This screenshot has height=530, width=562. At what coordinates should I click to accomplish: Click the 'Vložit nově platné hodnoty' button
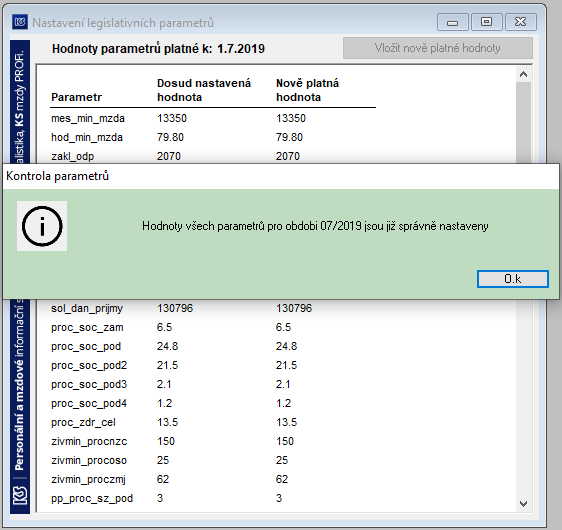pos(438,48)
